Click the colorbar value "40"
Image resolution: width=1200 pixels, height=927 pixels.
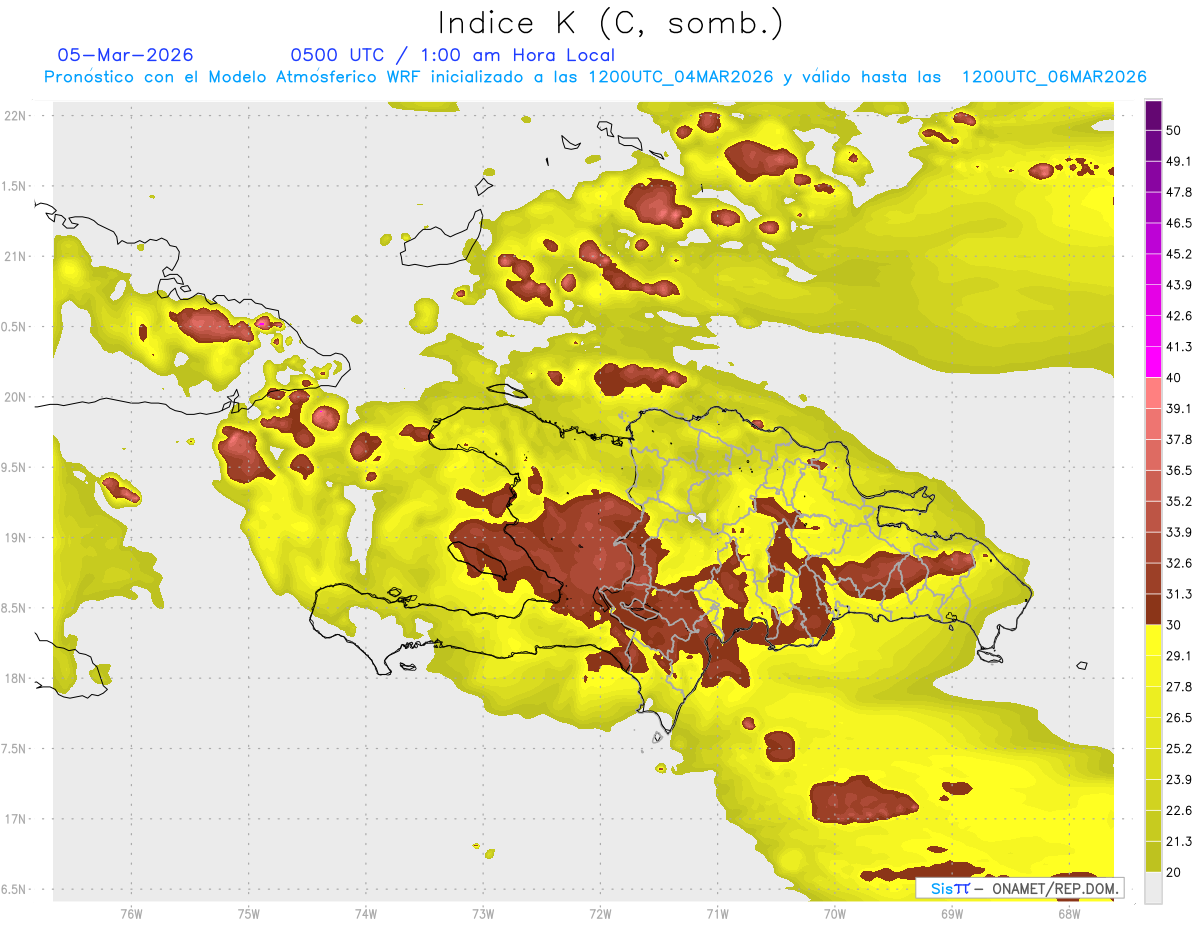(x=1174, y=378)
